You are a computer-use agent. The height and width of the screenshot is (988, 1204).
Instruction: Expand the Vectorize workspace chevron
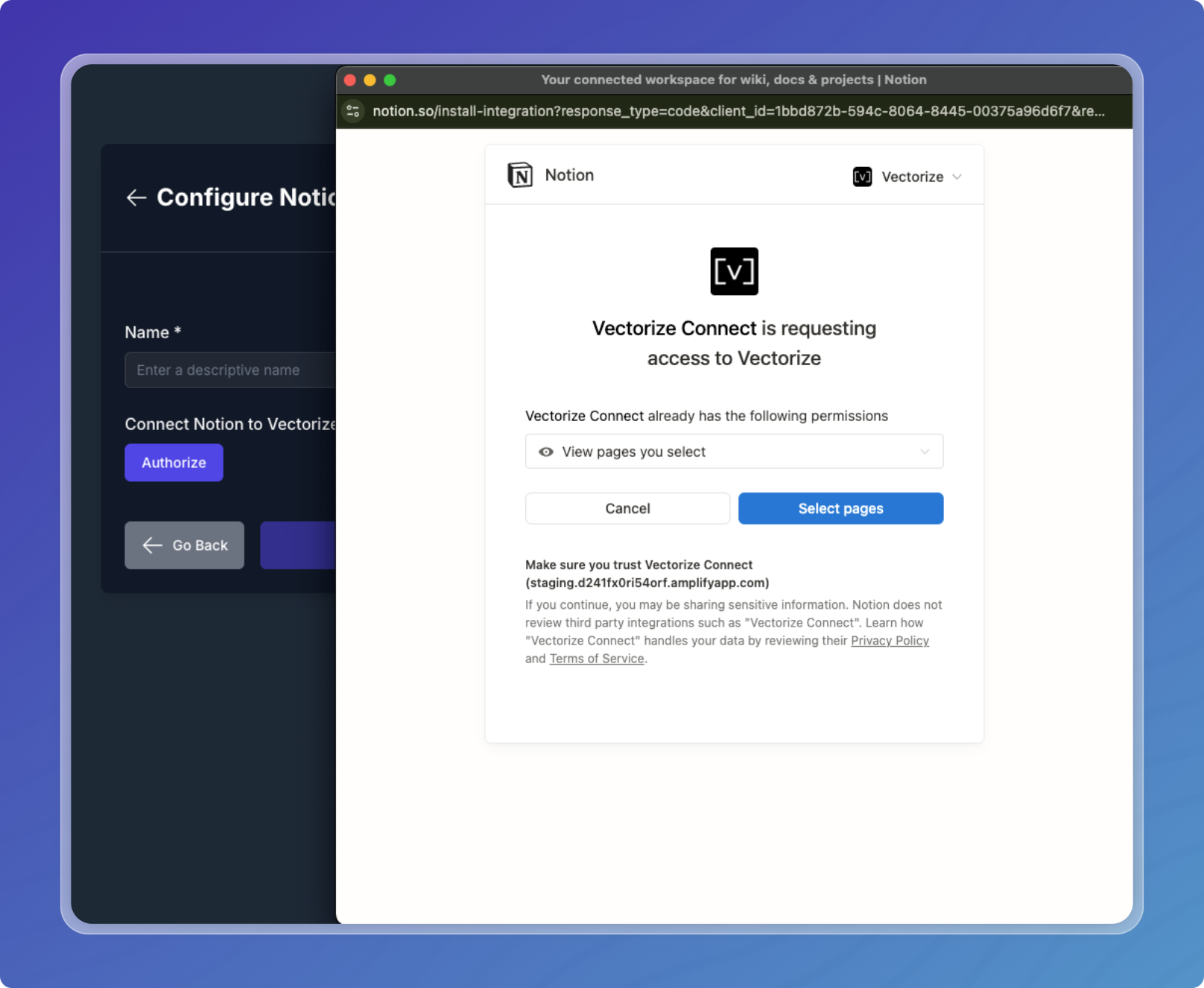pos(957,177)
